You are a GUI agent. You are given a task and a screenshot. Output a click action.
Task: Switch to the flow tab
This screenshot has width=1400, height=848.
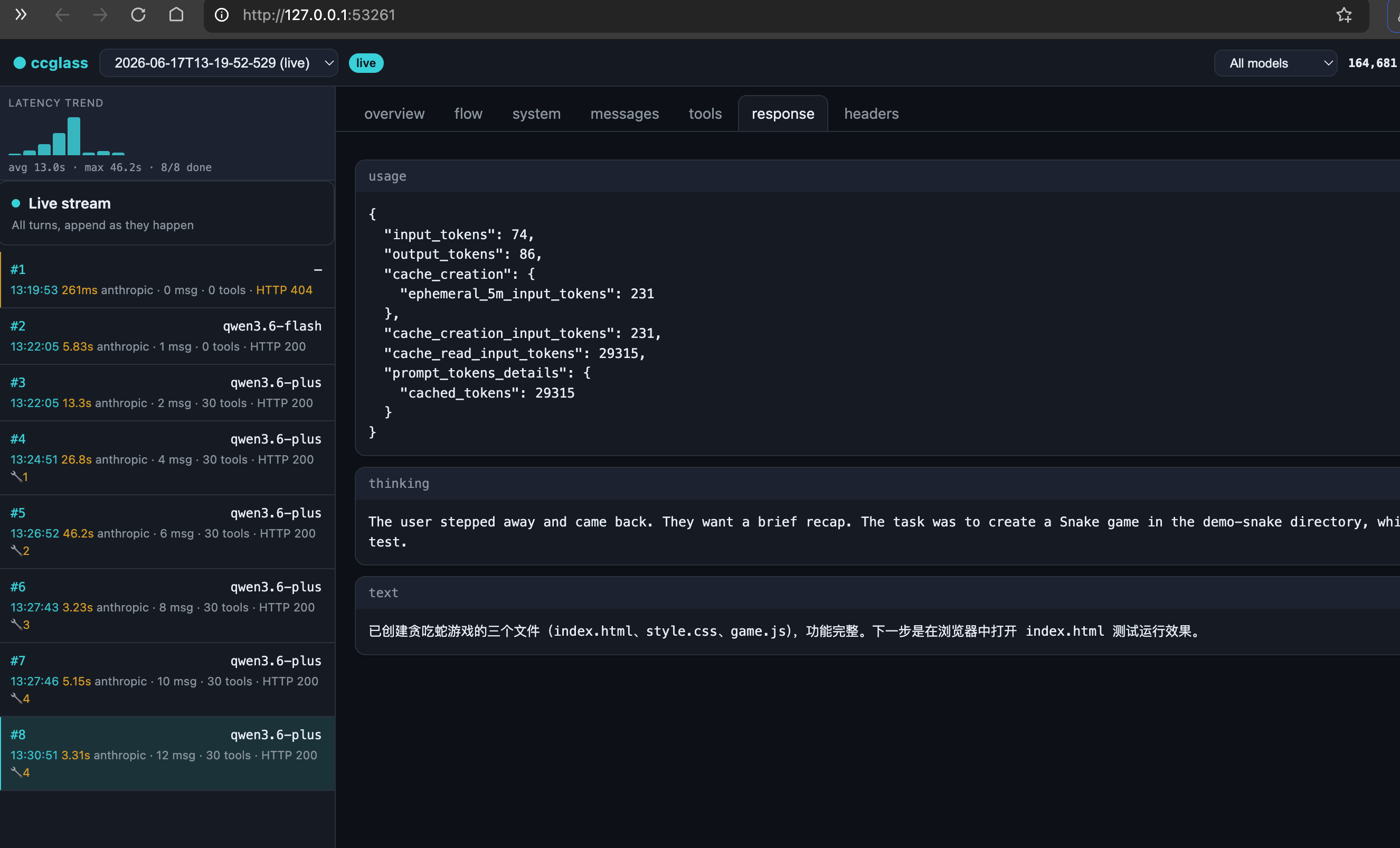[x=468, y=114]
